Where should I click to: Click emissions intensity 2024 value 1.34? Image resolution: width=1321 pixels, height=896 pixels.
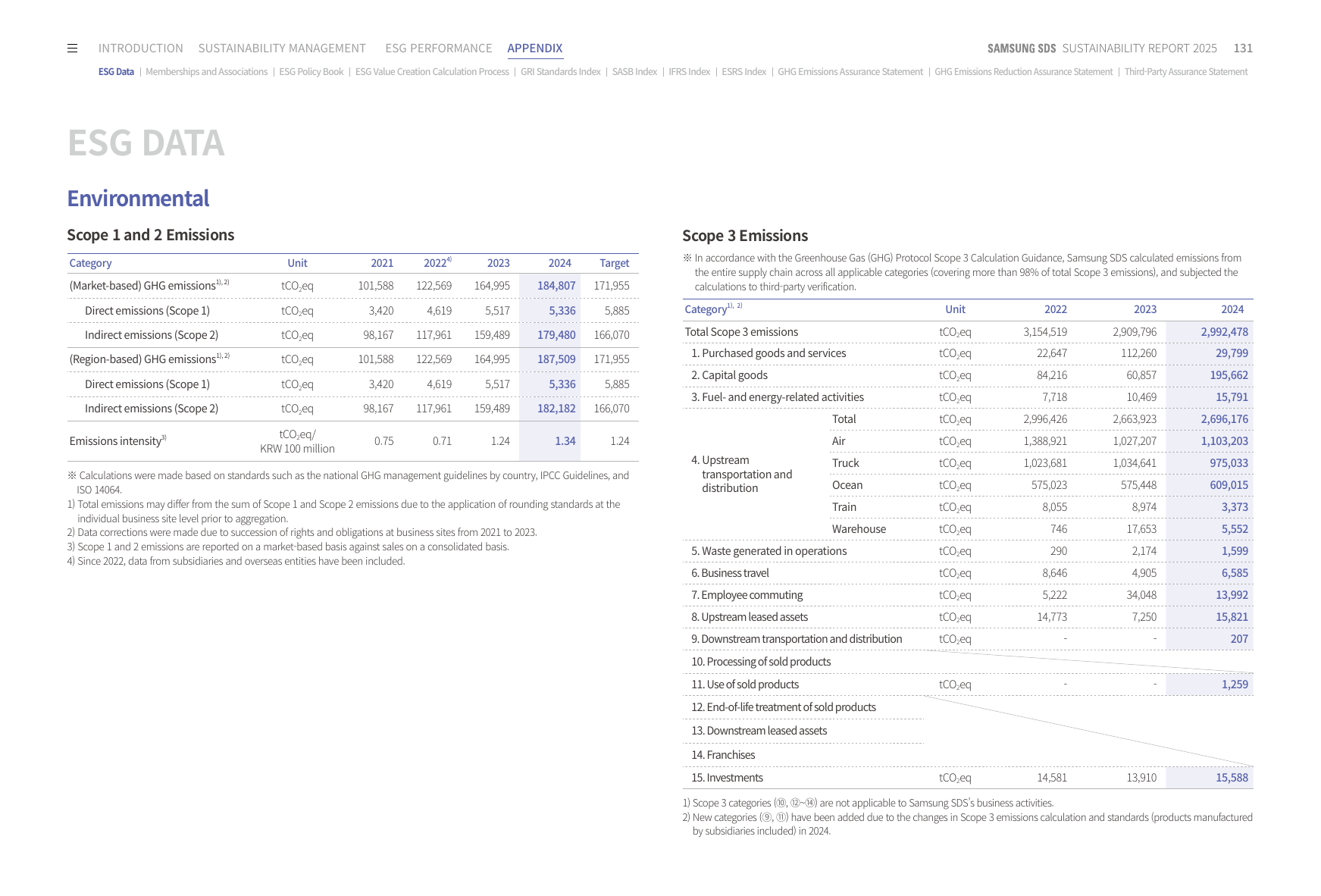pyautogui.click(x=565, y=441)
